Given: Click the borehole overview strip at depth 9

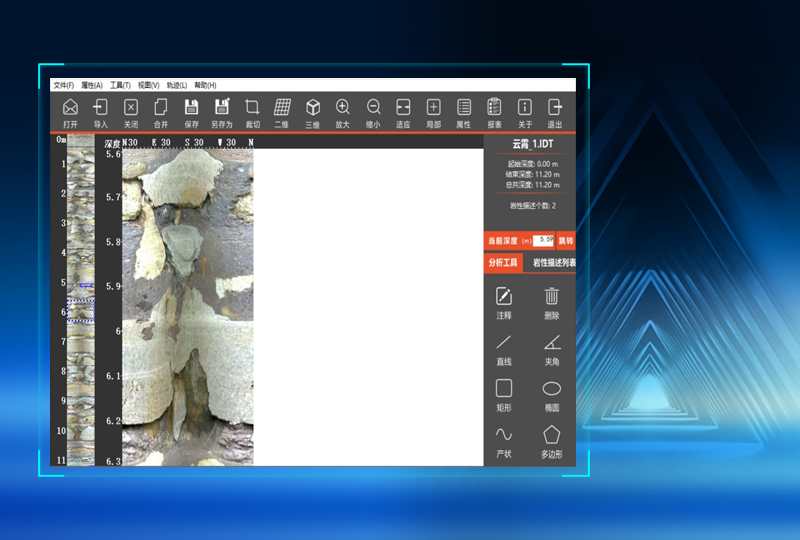Looking at the screenshot, I should pos(80,400).
